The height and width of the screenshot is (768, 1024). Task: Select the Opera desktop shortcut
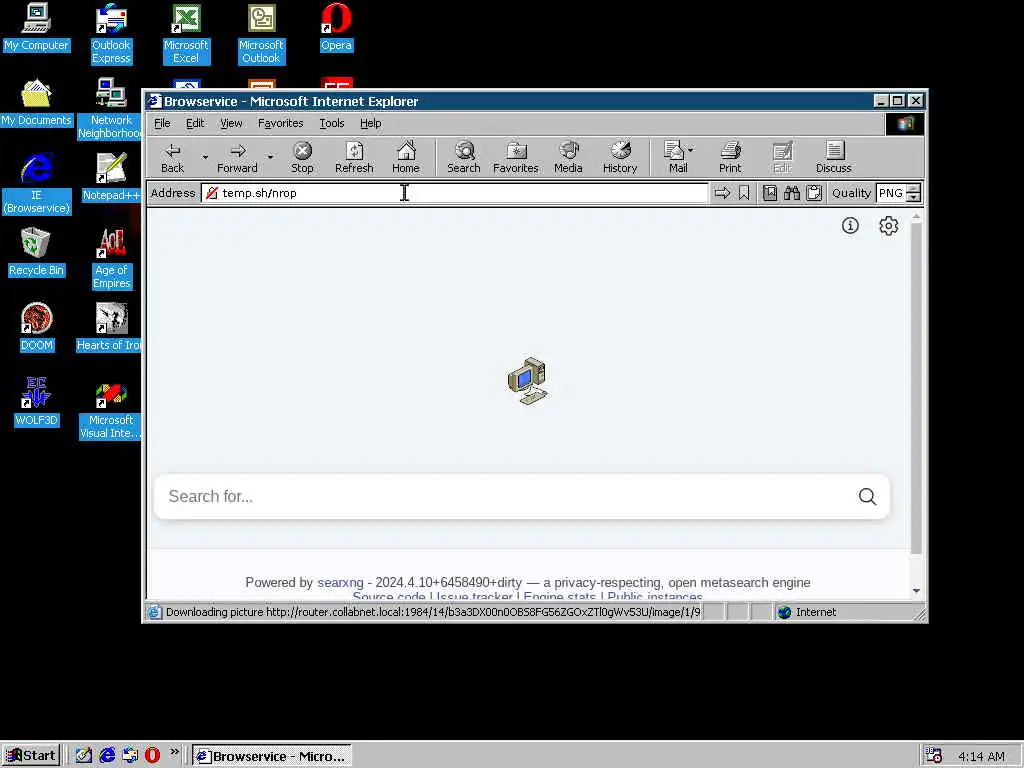336,27
